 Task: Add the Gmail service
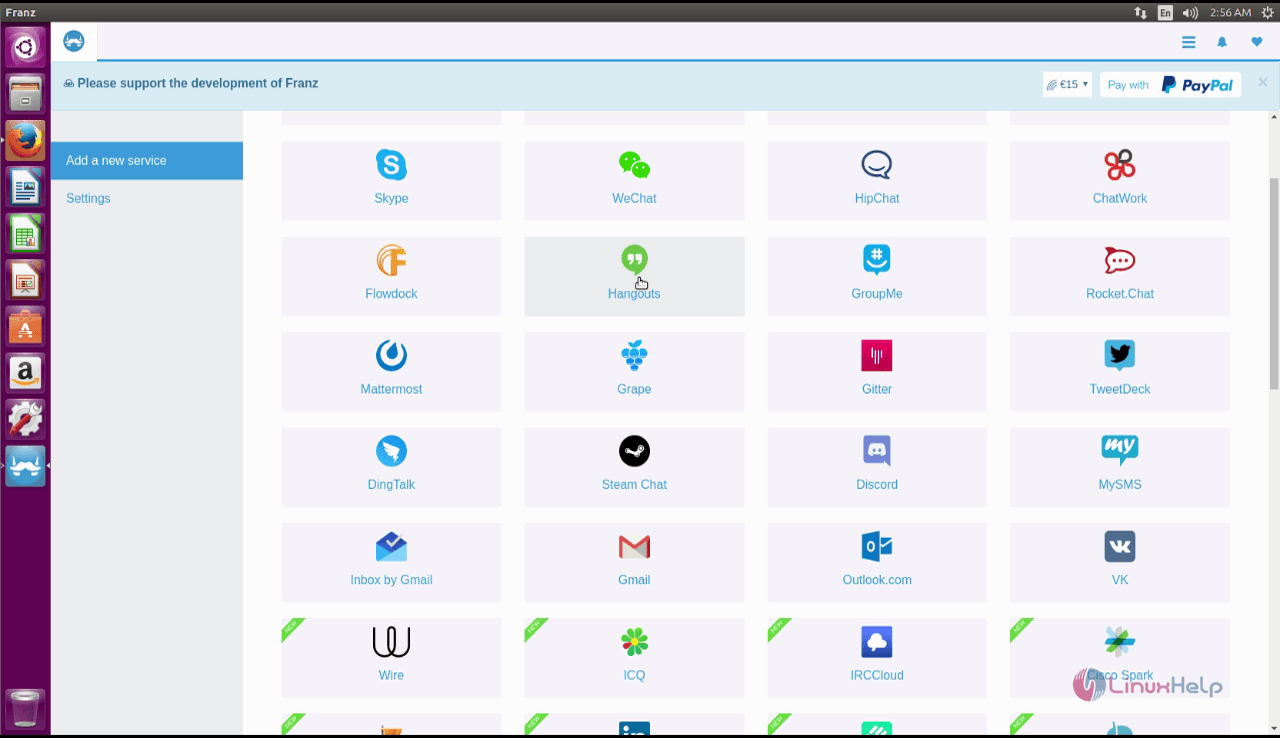click(x=634, y=562)
